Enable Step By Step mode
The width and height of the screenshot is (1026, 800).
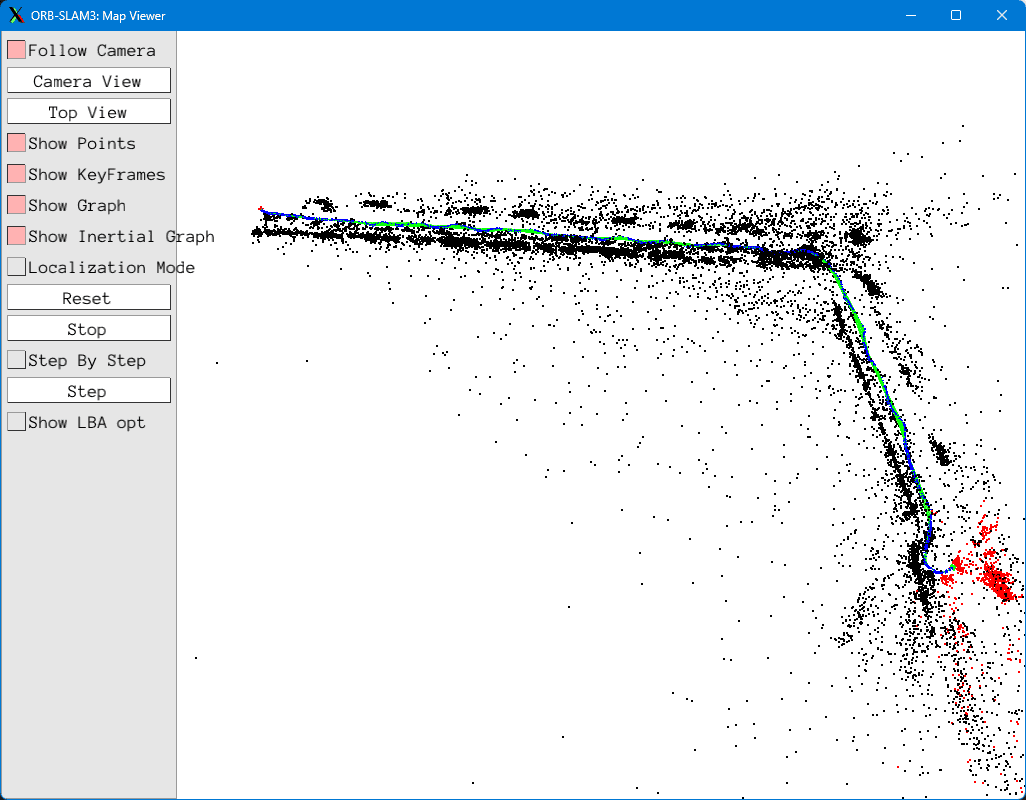point(17,360)
